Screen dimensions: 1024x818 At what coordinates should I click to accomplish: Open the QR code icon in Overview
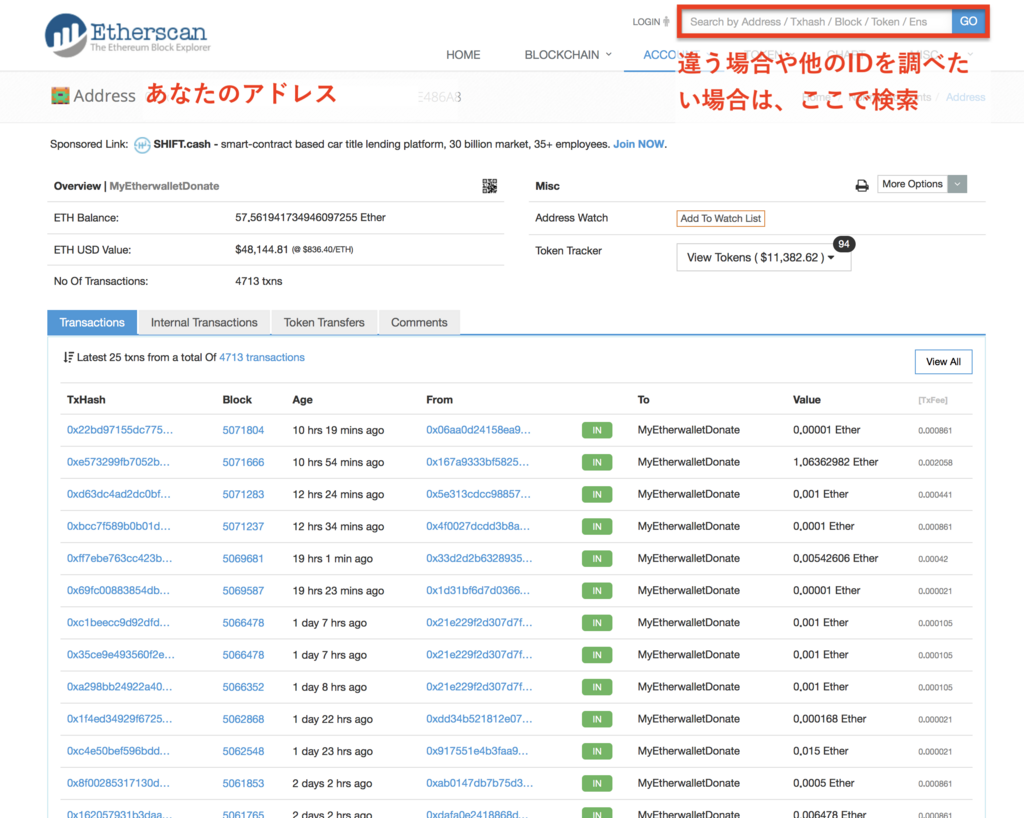(x=490, y=186)
